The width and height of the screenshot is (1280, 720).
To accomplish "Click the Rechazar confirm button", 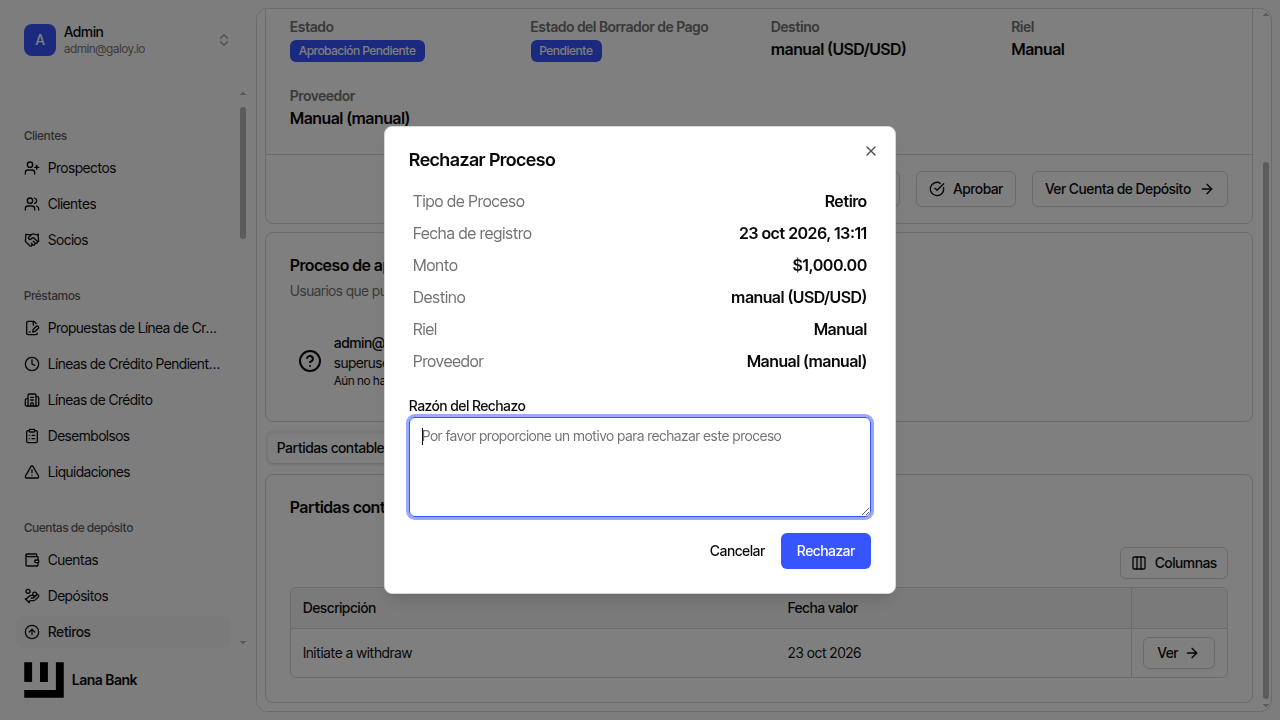I will (826, 551).
